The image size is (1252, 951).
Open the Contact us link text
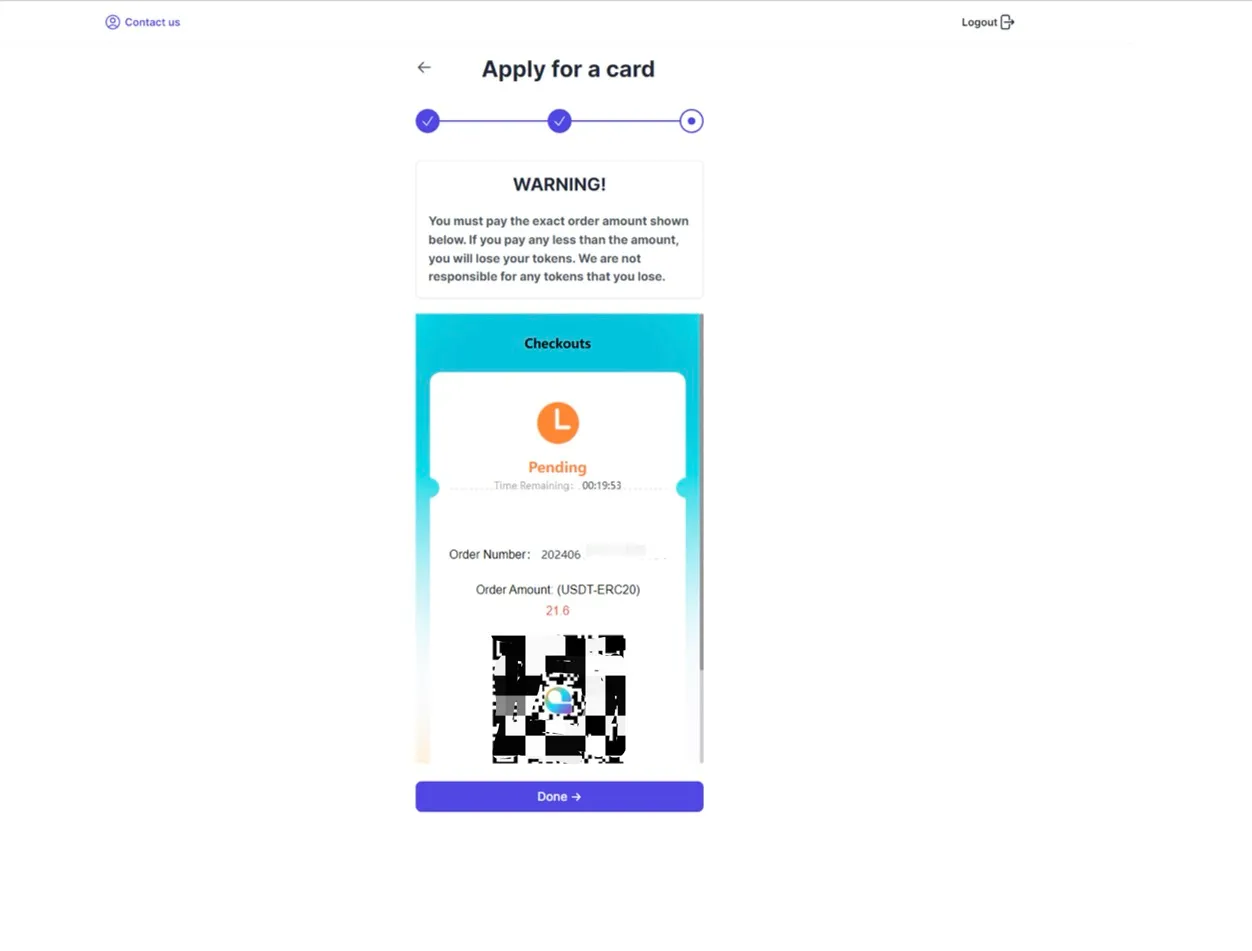coord(152,22)
